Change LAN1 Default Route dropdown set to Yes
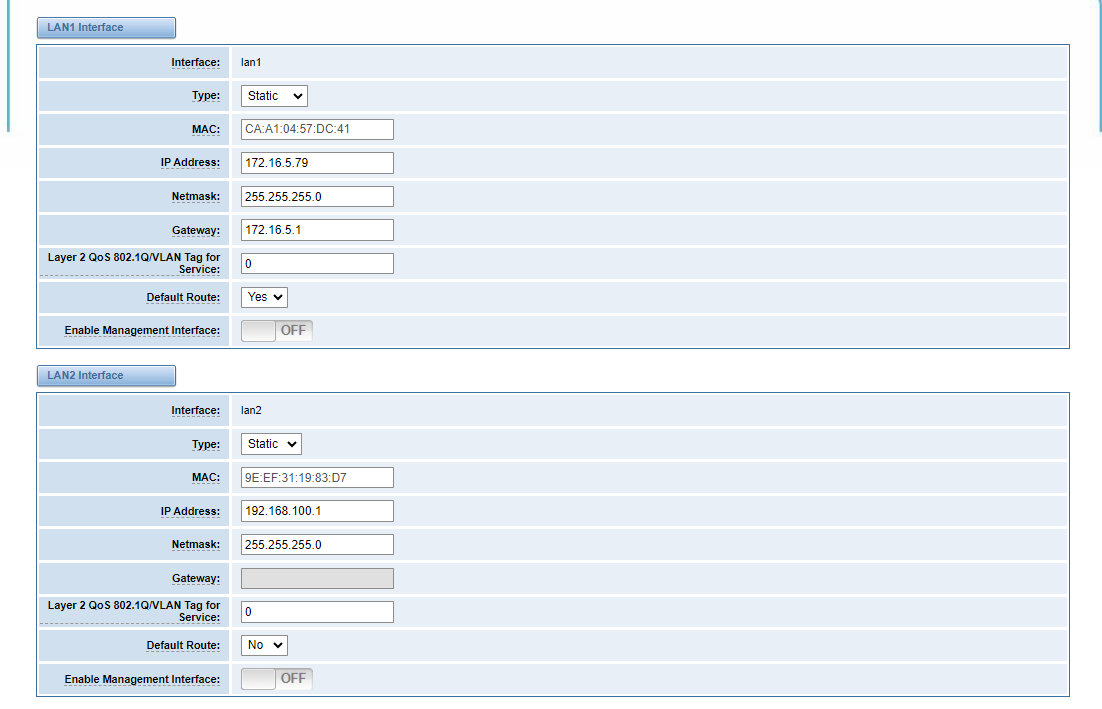 pyautogui.click(x=264, y=297)
